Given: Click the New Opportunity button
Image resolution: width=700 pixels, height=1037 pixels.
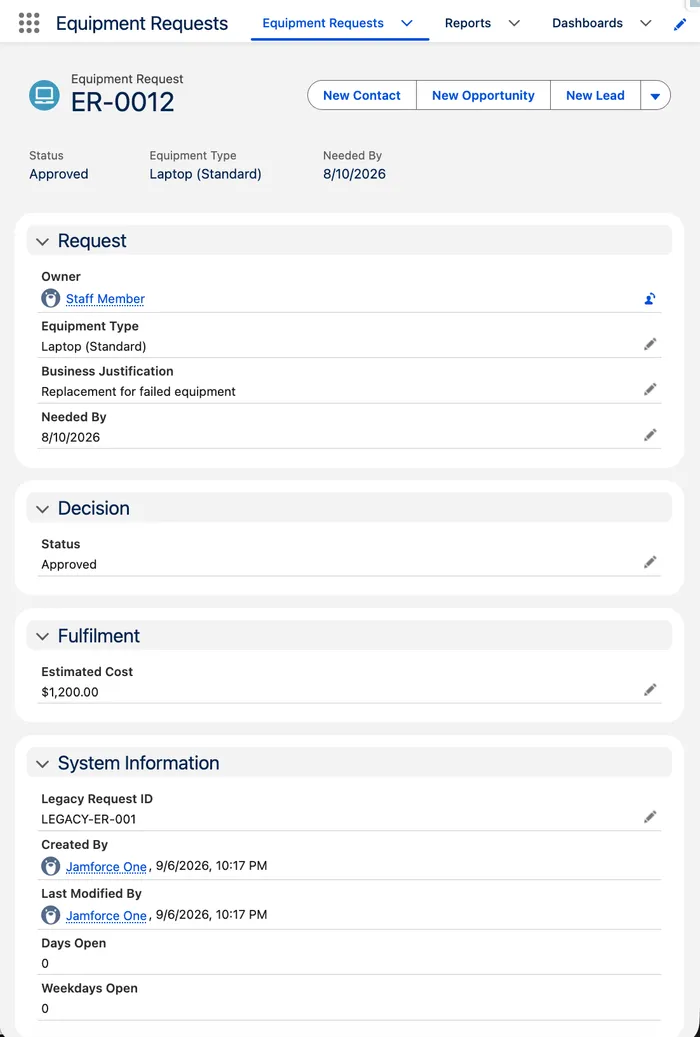Looking at the screenshot, I should (483, 95).
